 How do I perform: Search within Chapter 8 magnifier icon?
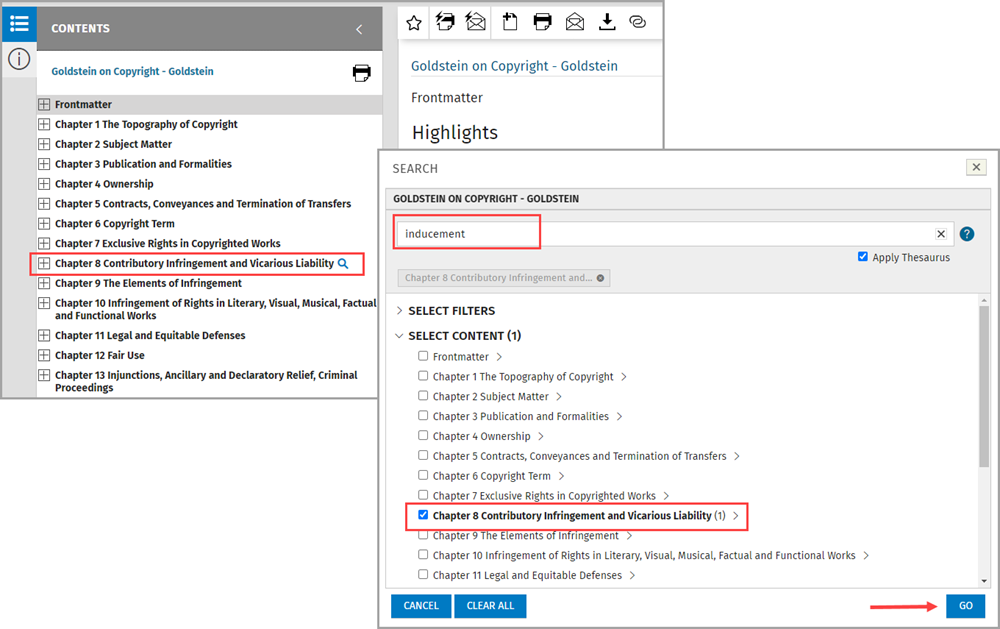tap(343, 263)
